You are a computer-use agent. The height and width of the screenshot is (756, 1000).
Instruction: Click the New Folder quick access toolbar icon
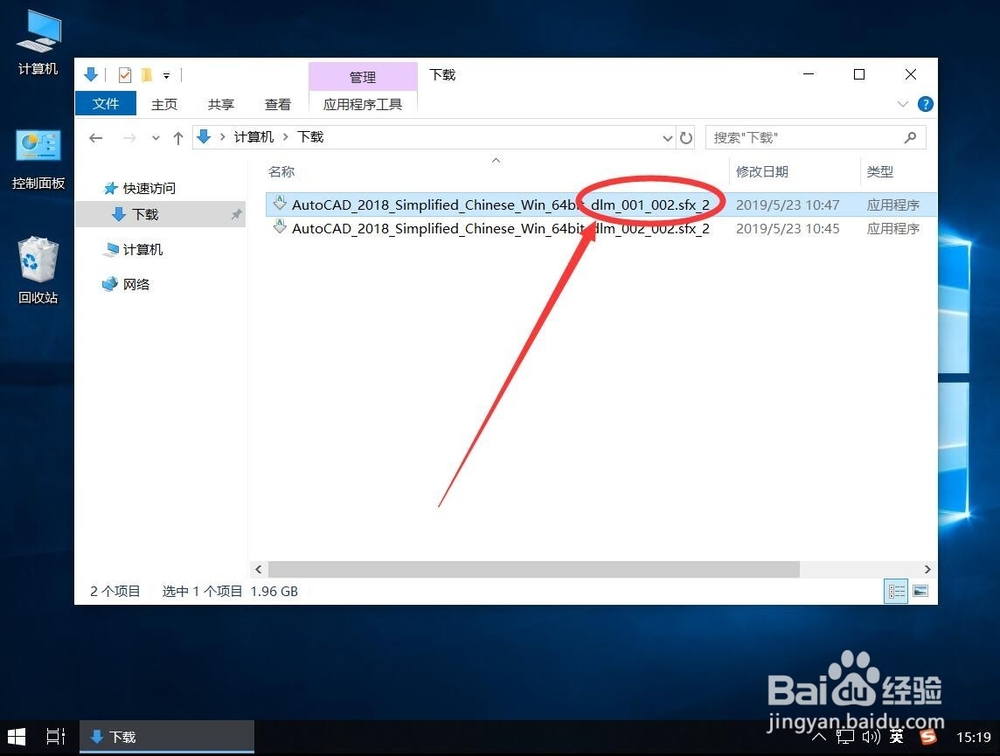(146, 74)
